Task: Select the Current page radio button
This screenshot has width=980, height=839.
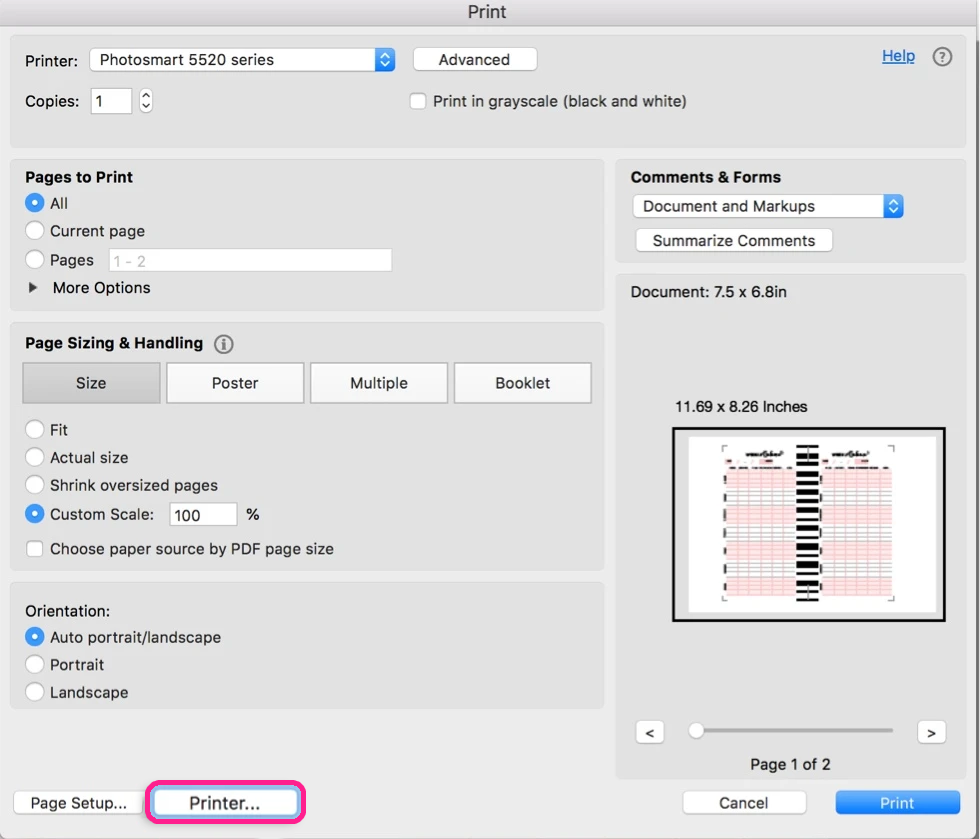Action: [x=35, y=231]
